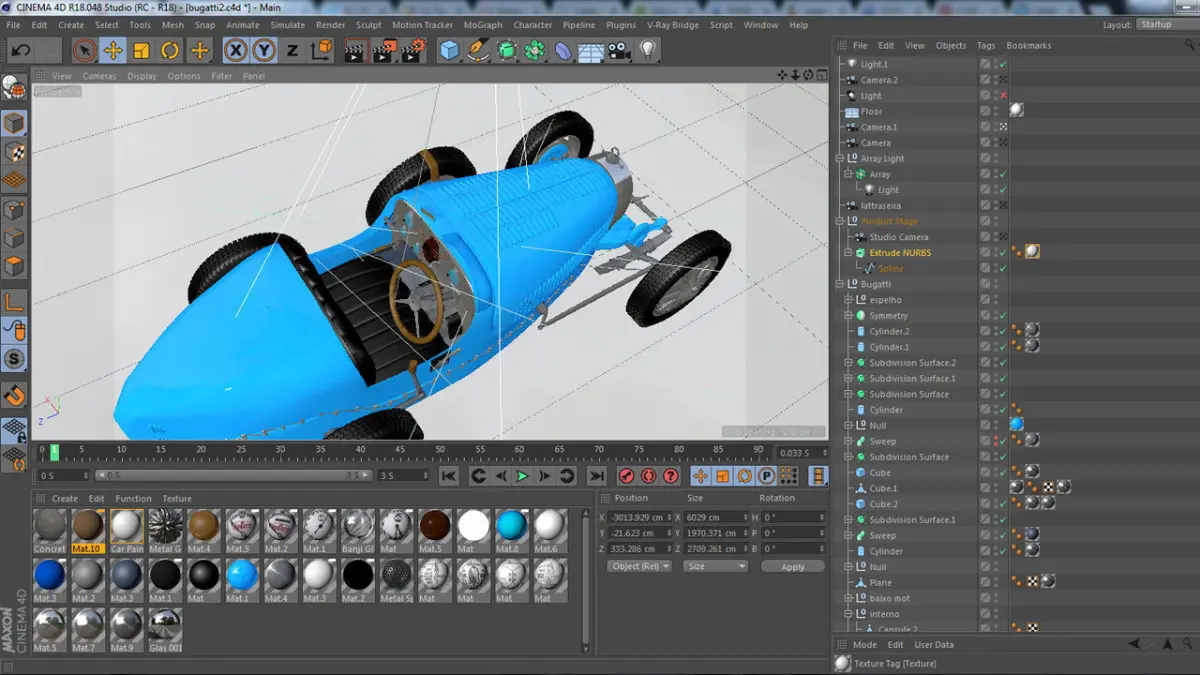This screenshot has width=1200, height=675.
Task: Collapse the Extrude NURBS object
Action: pyautogui.click(x=848, y=253)
